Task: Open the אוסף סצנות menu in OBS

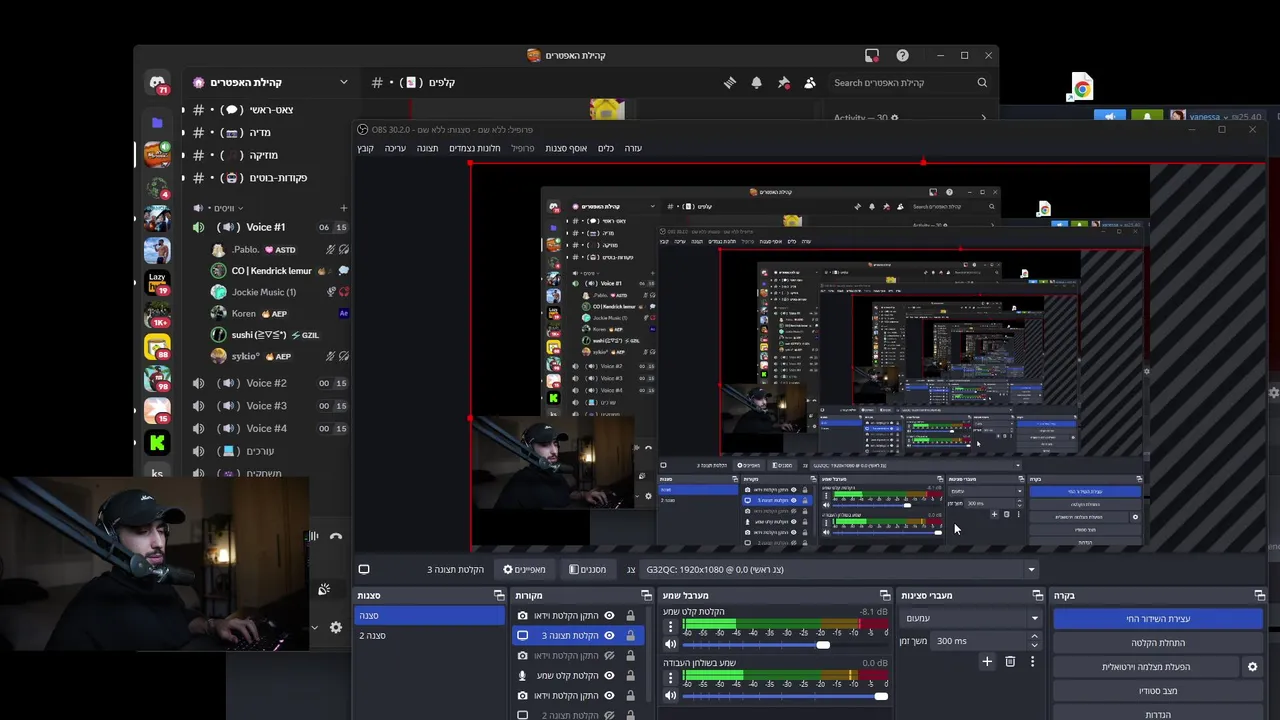Action: coord(566,148)
